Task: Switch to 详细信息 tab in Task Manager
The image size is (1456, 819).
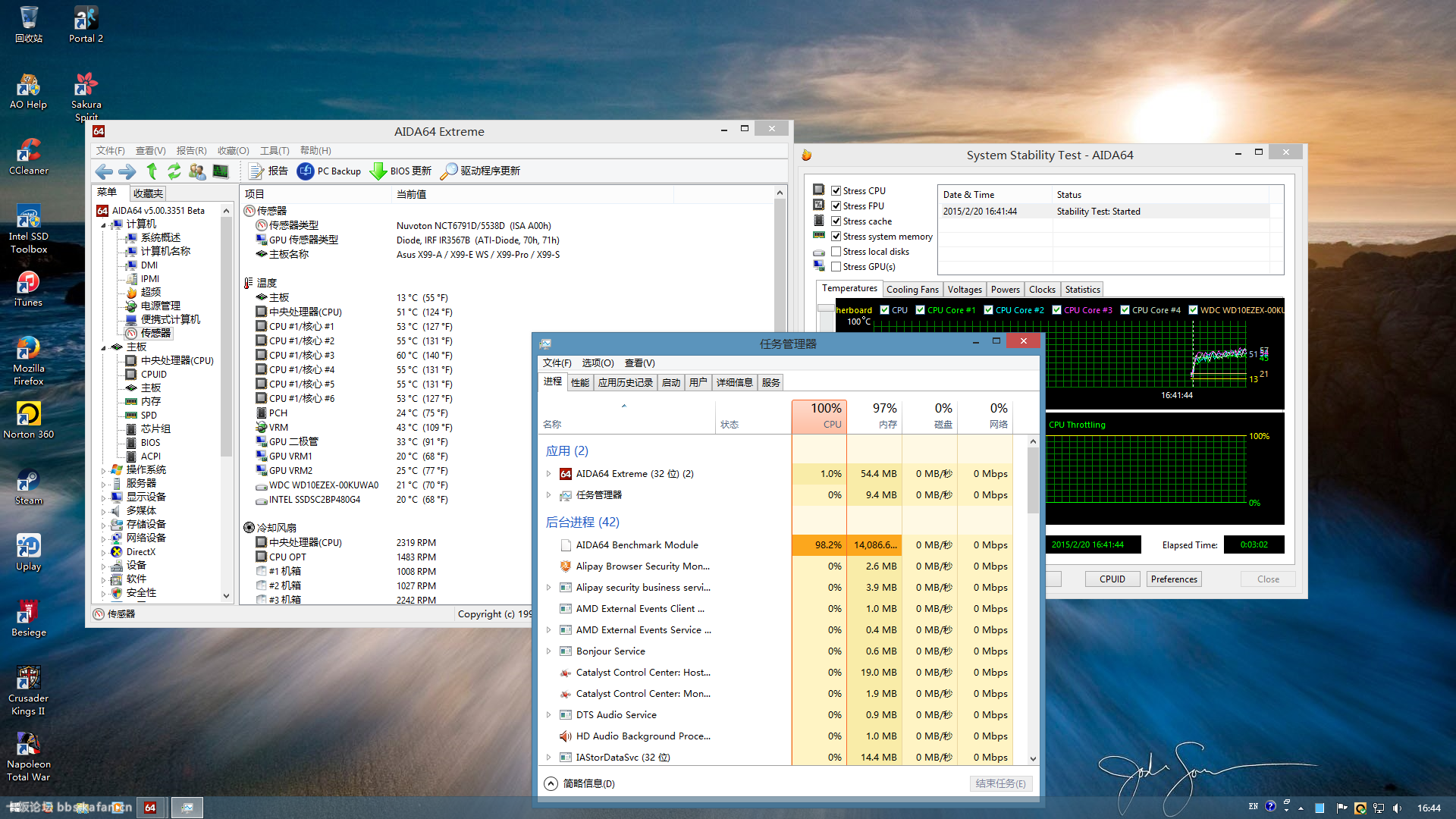Action: tap(735, 383)
